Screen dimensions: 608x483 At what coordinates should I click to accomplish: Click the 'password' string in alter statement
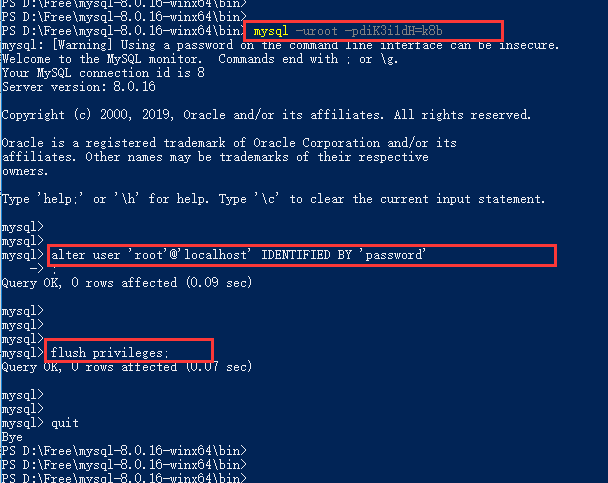393,255
